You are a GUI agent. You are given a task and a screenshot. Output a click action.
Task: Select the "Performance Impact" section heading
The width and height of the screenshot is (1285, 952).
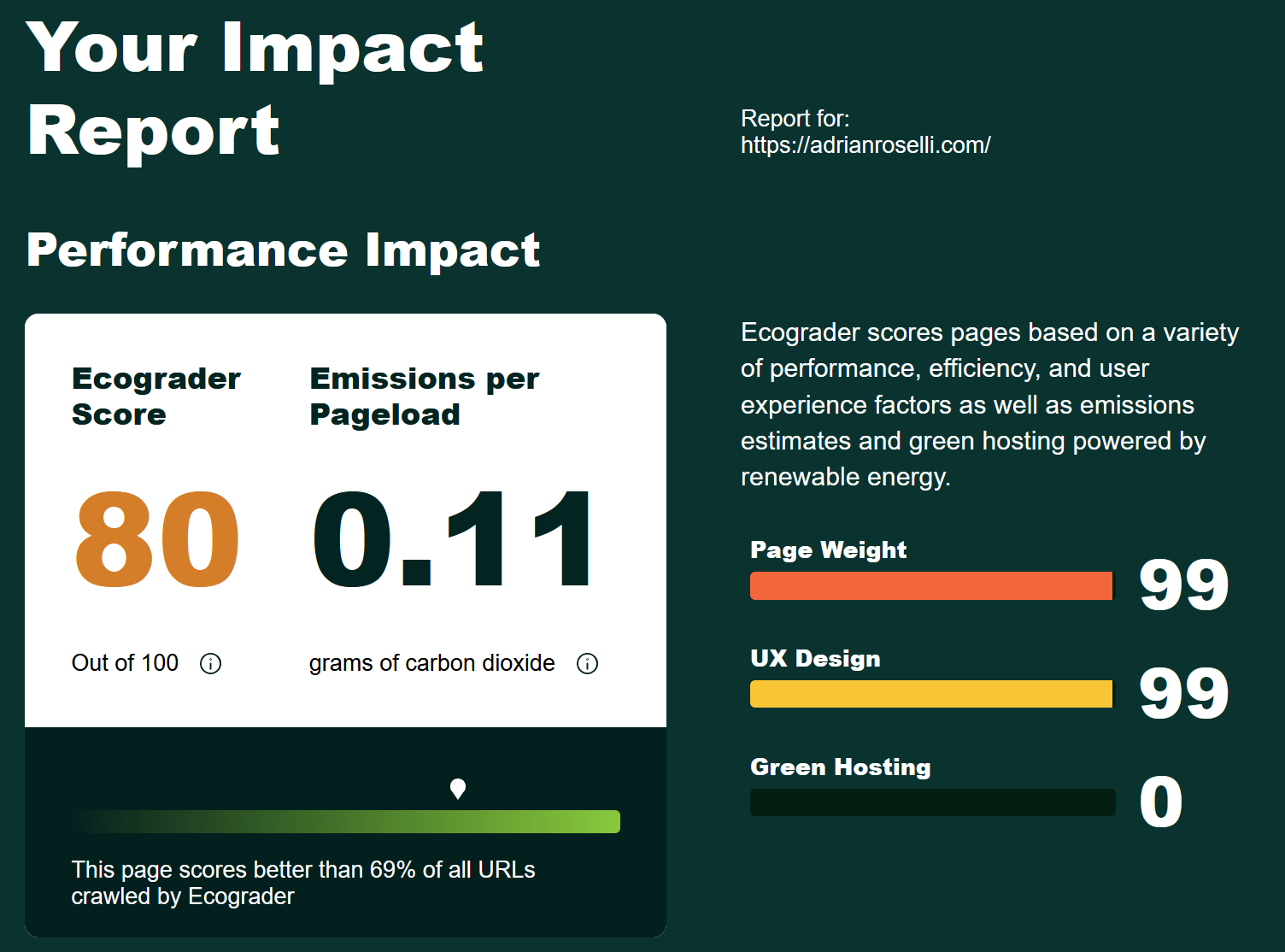283,250
